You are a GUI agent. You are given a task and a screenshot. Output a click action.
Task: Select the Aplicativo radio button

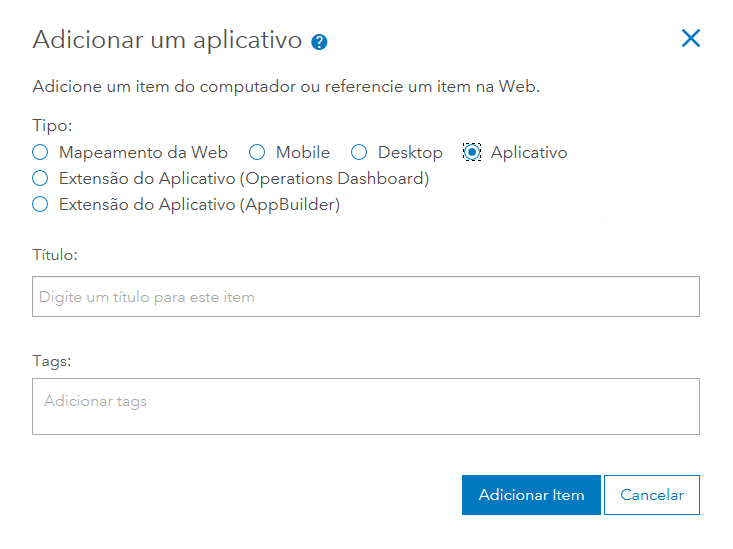point(473,153)
